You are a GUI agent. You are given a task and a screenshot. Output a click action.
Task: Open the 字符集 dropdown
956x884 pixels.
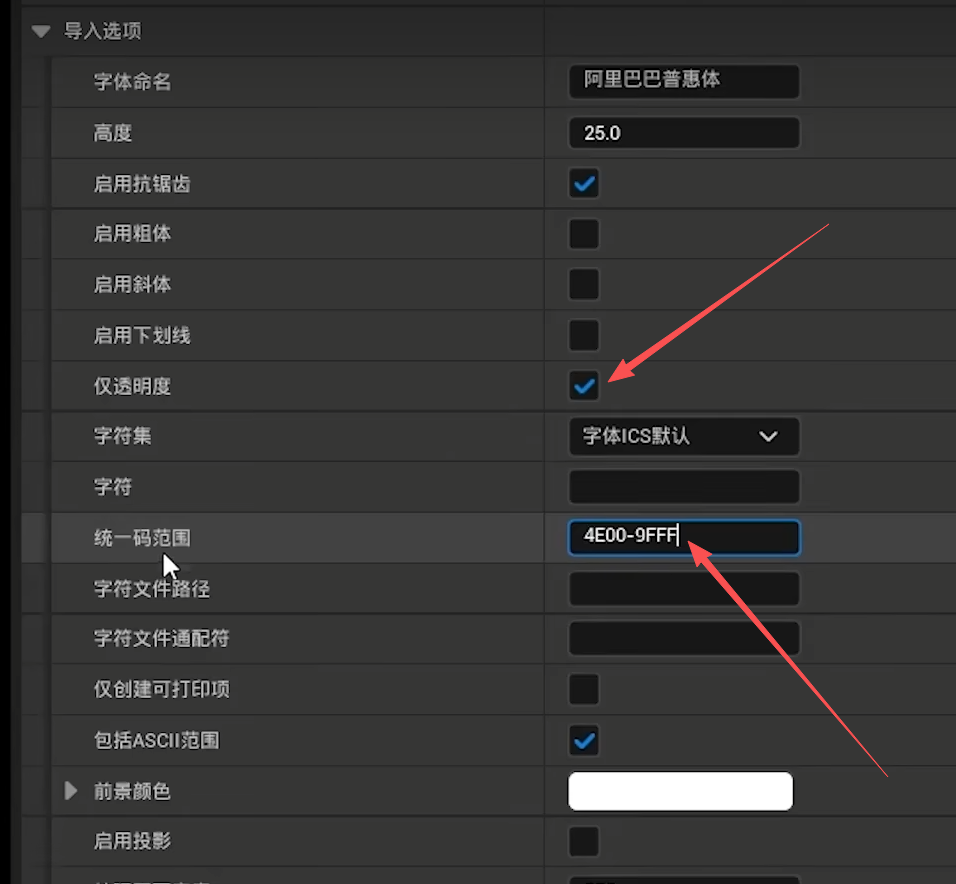pos(683,436)
